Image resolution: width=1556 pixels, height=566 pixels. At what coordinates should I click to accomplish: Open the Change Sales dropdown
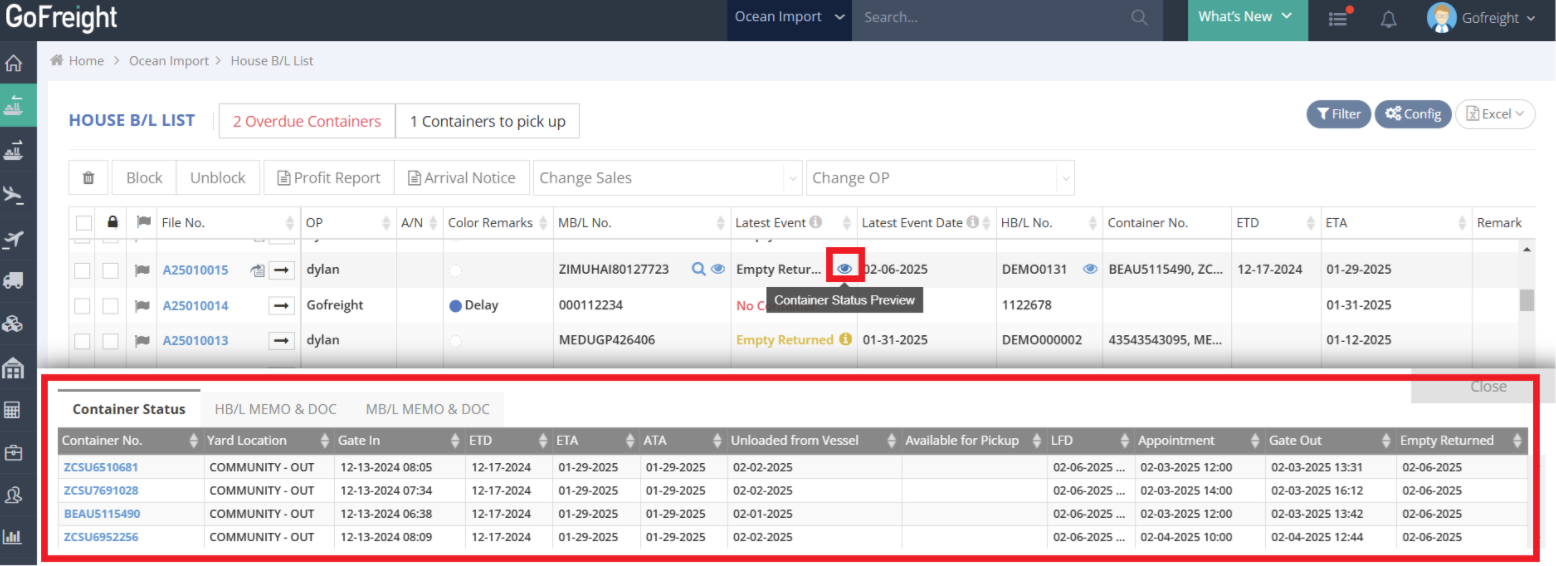tap(667, 178)
